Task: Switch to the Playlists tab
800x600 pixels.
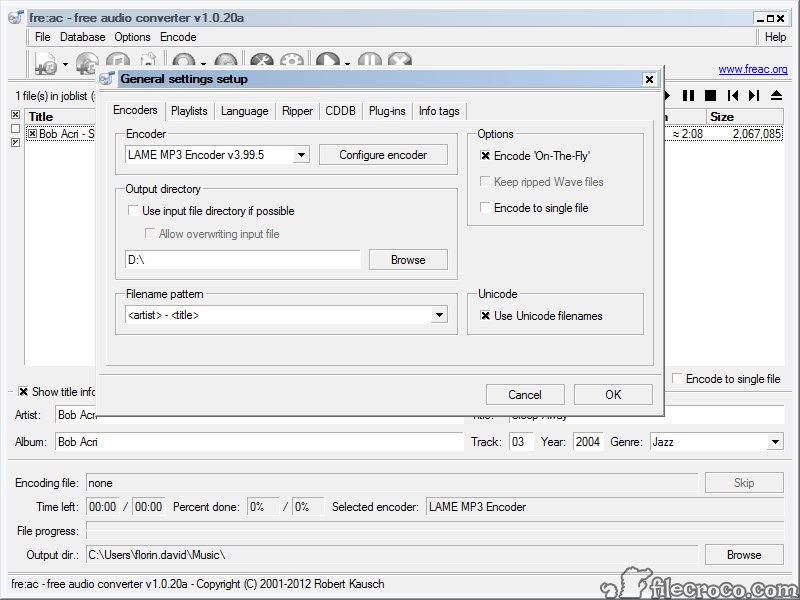Action: (189, 111)
